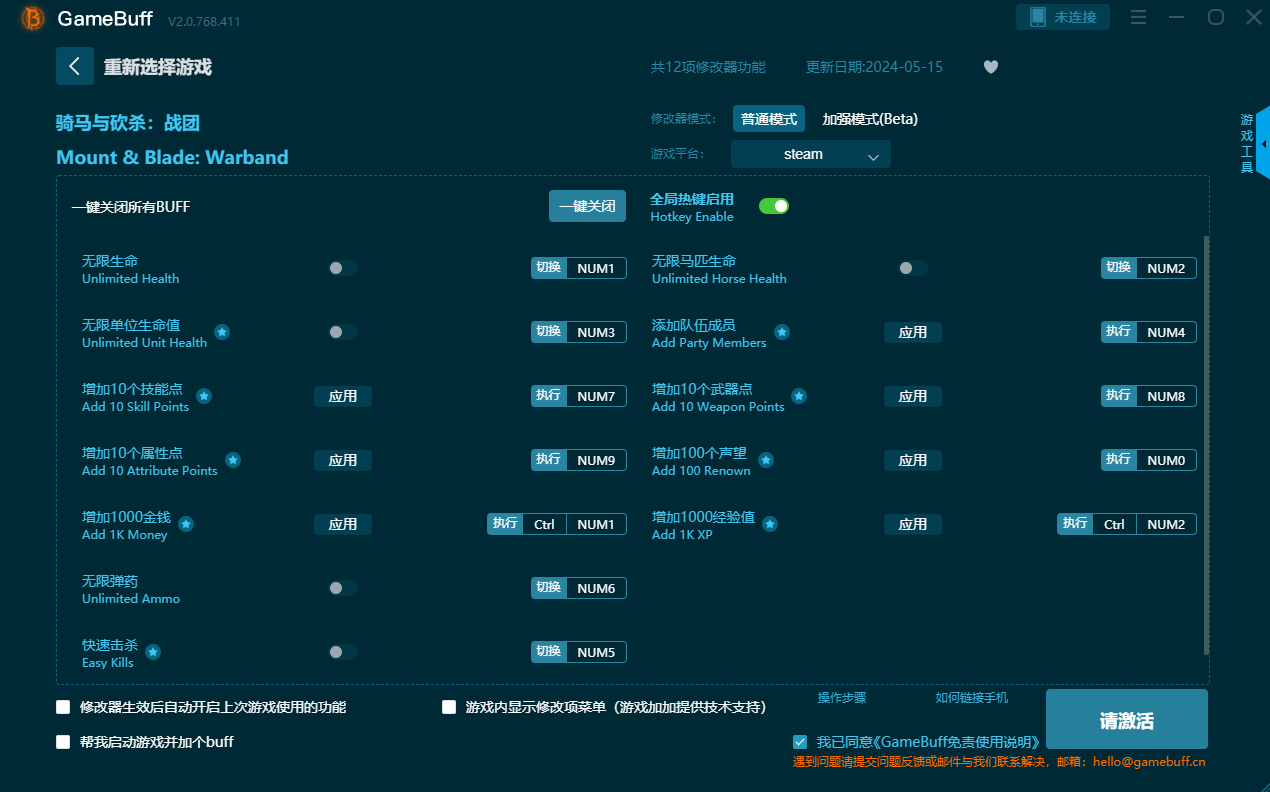
Task: Apply Add 100 Renown
Action: point(913,460)
